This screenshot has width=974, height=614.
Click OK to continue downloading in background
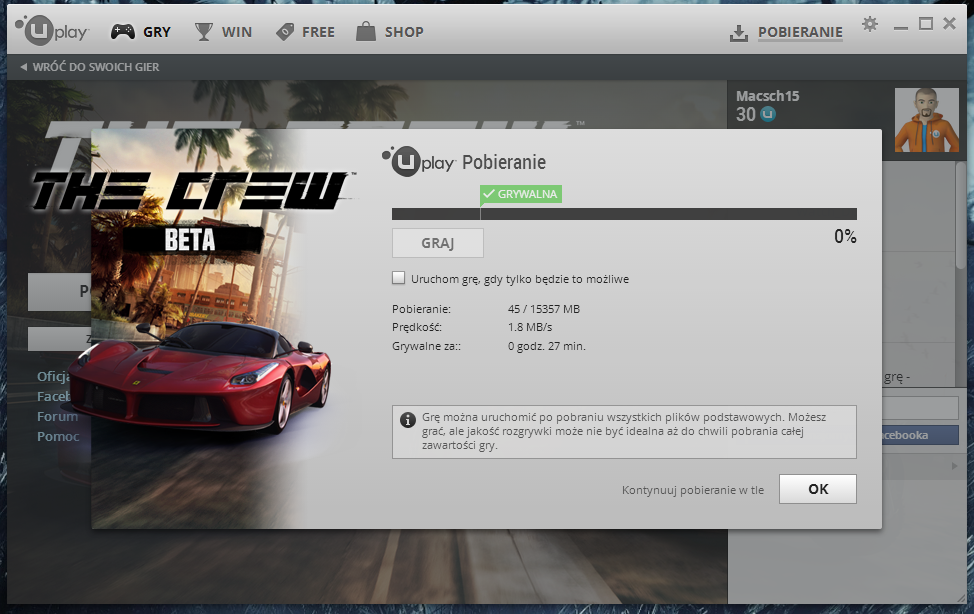[817, 489]
